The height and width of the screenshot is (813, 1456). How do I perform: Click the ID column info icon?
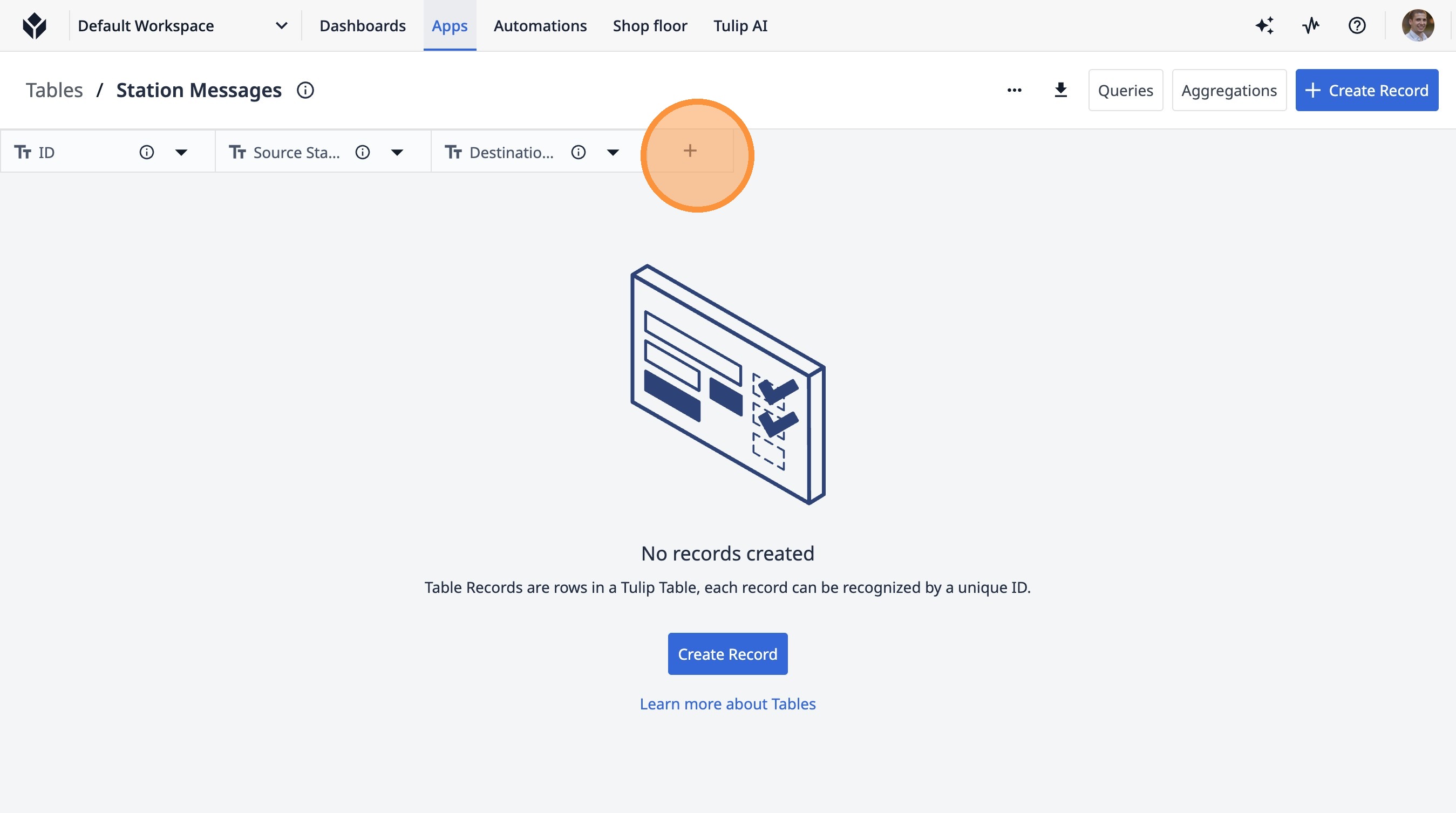pos(146,152)
